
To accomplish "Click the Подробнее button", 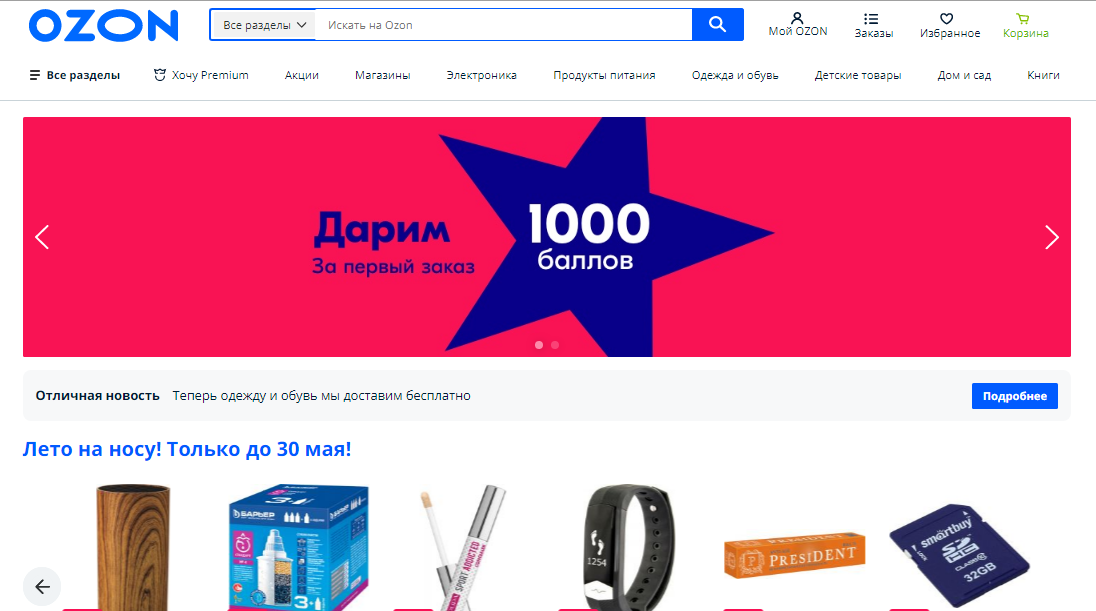I will click(1014, 396).
